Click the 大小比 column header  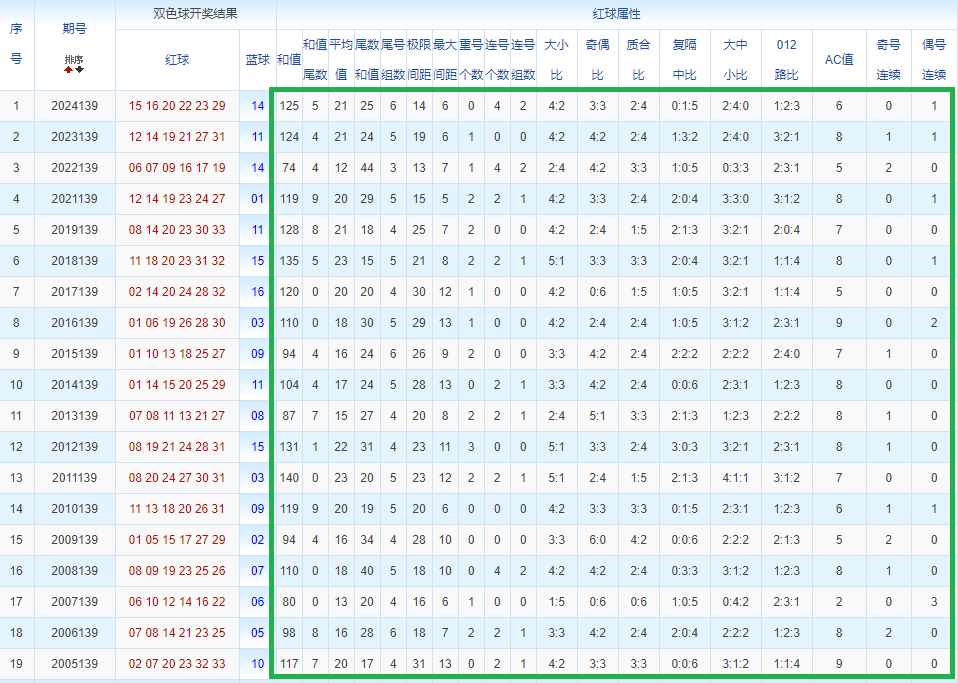[x=557, y=60]
